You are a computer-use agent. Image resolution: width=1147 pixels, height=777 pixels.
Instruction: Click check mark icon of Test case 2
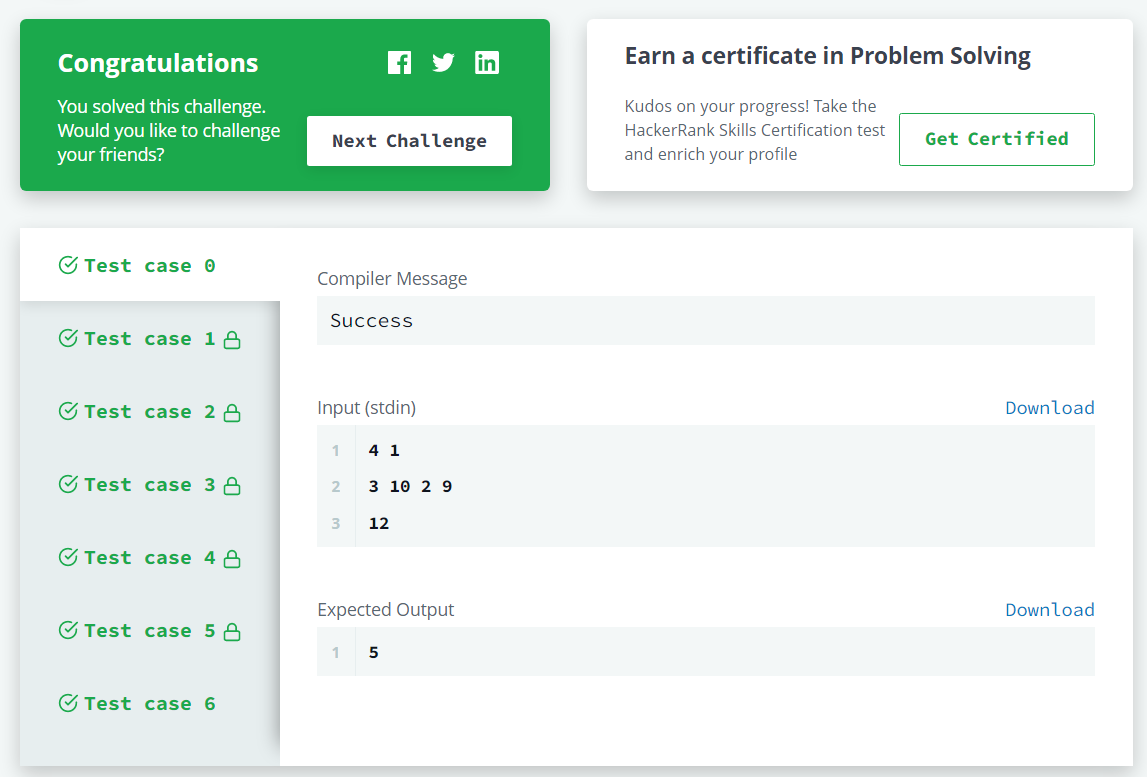pyautogui.click(x=68, y=411)
